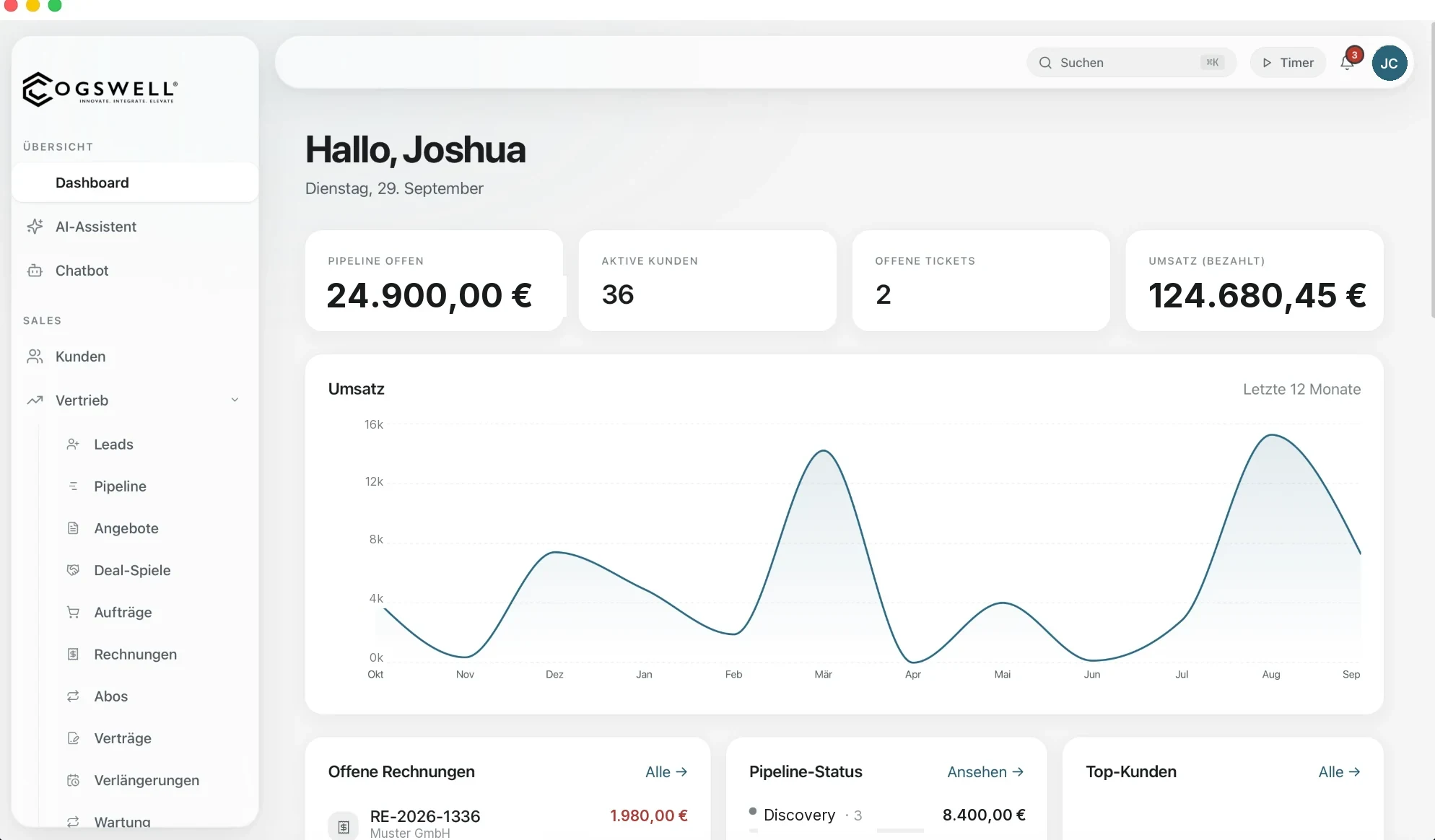This screenshot has width=1435, height=840.
Task: Click the Aufträge shopping cart icon
Action: pyautogui.click(x=73, y=612)
